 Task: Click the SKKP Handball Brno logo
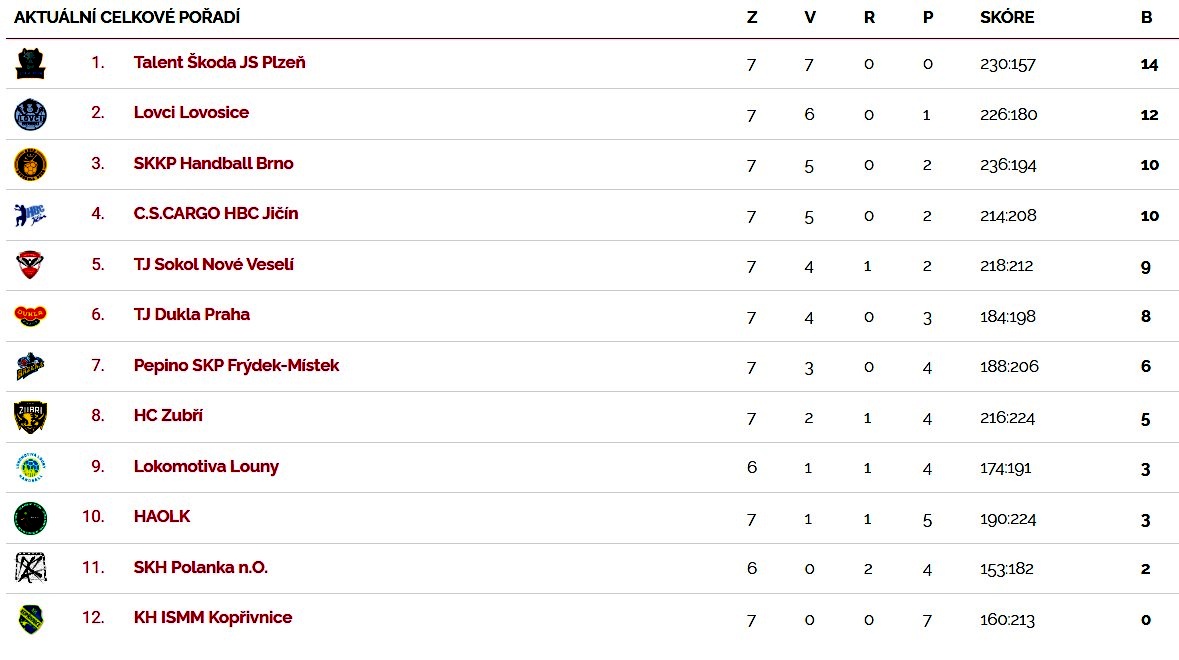[x=30, y=164]
